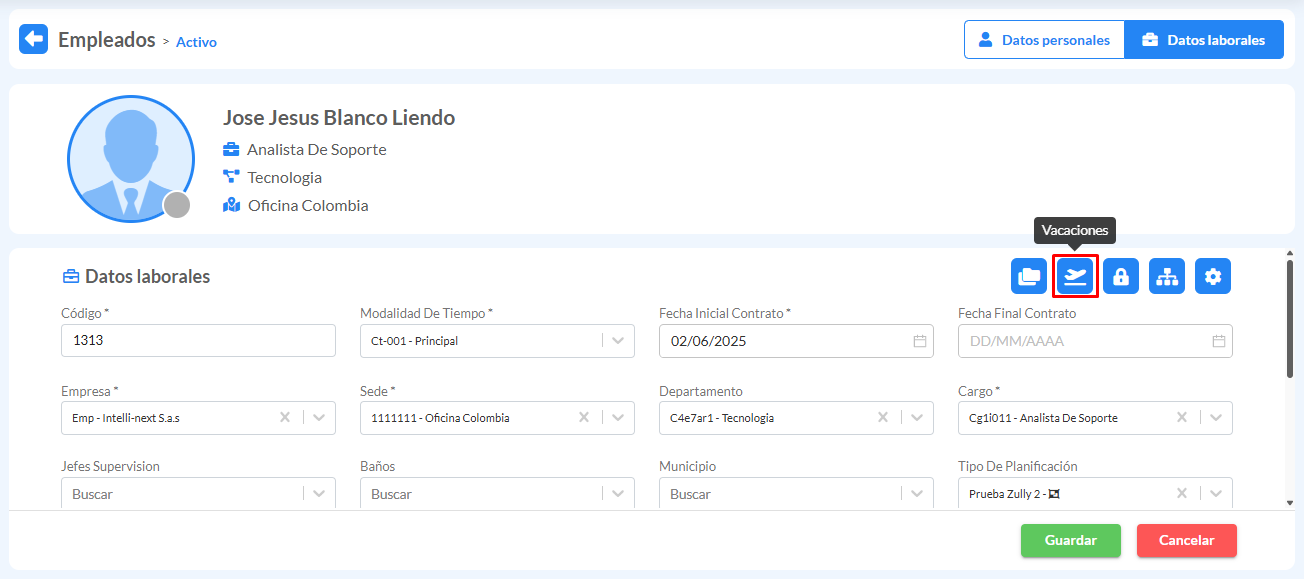Open the Vacaciones airplane icon
Image resolution: width=1304 pixels, height=579 pixels.
tap(1075, 277)
